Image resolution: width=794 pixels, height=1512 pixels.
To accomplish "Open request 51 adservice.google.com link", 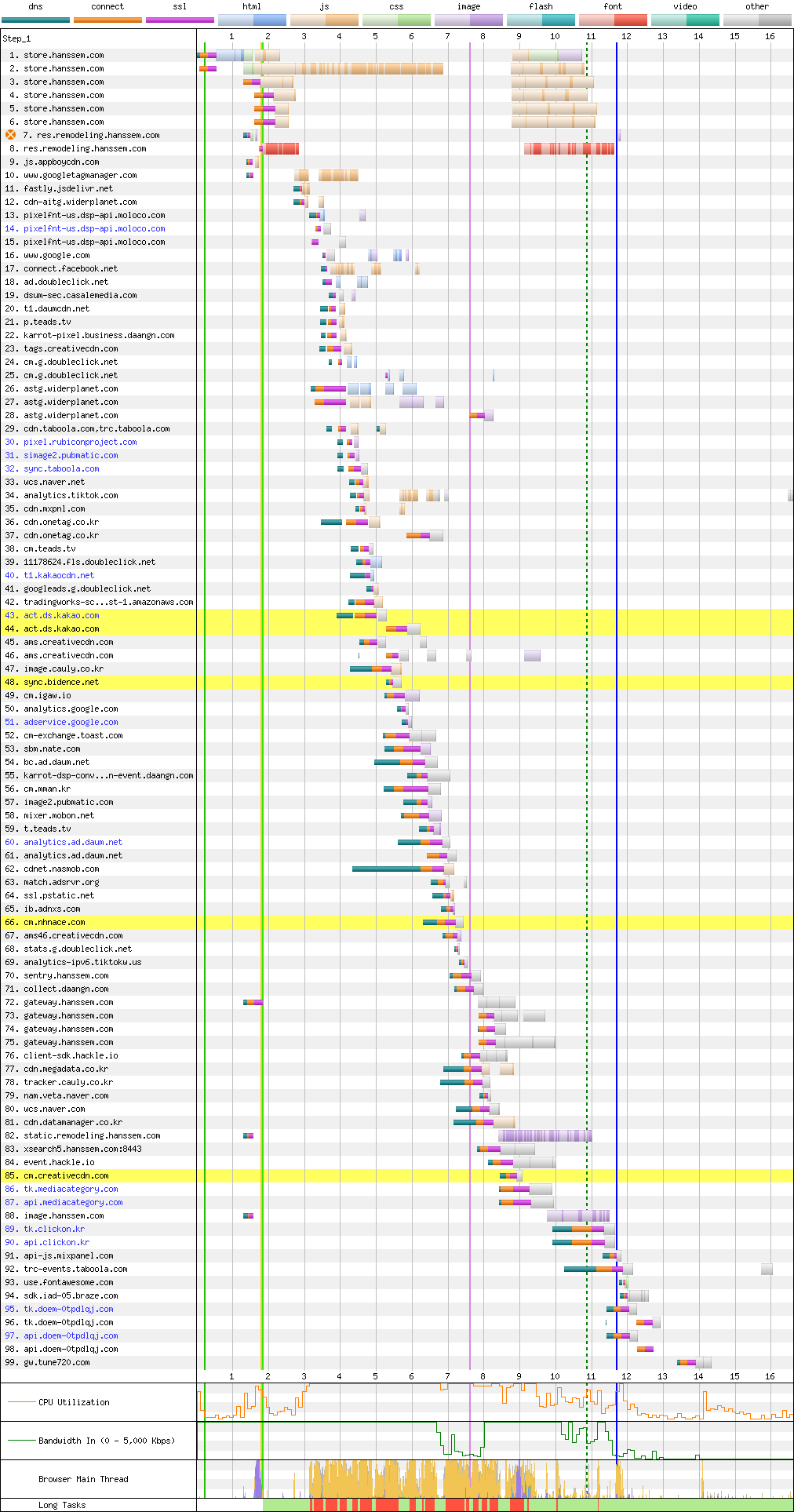I will (x=71, y=722).
